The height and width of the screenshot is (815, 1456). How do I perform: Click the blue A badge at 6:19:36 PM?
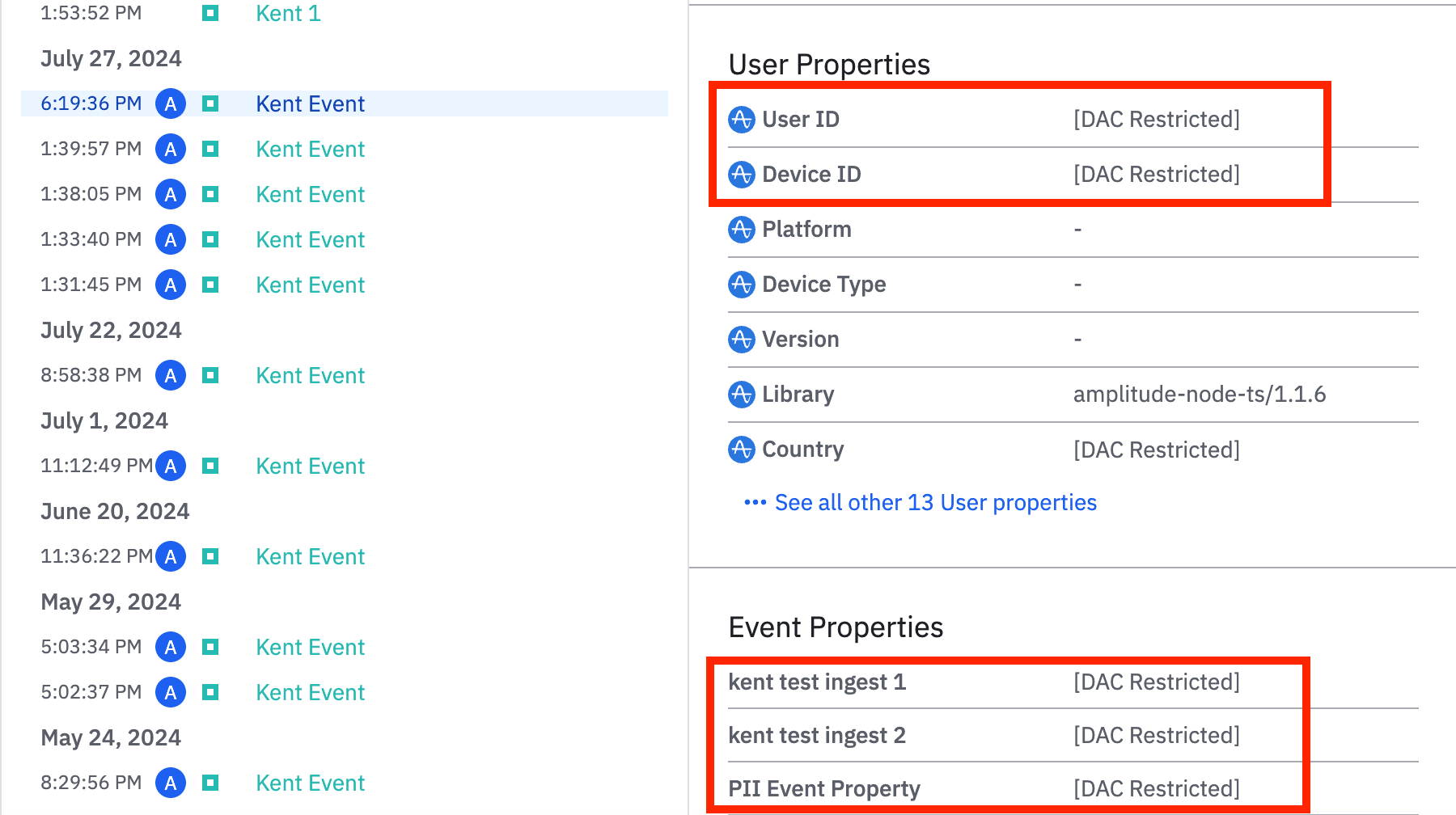[x=171, y=103]
